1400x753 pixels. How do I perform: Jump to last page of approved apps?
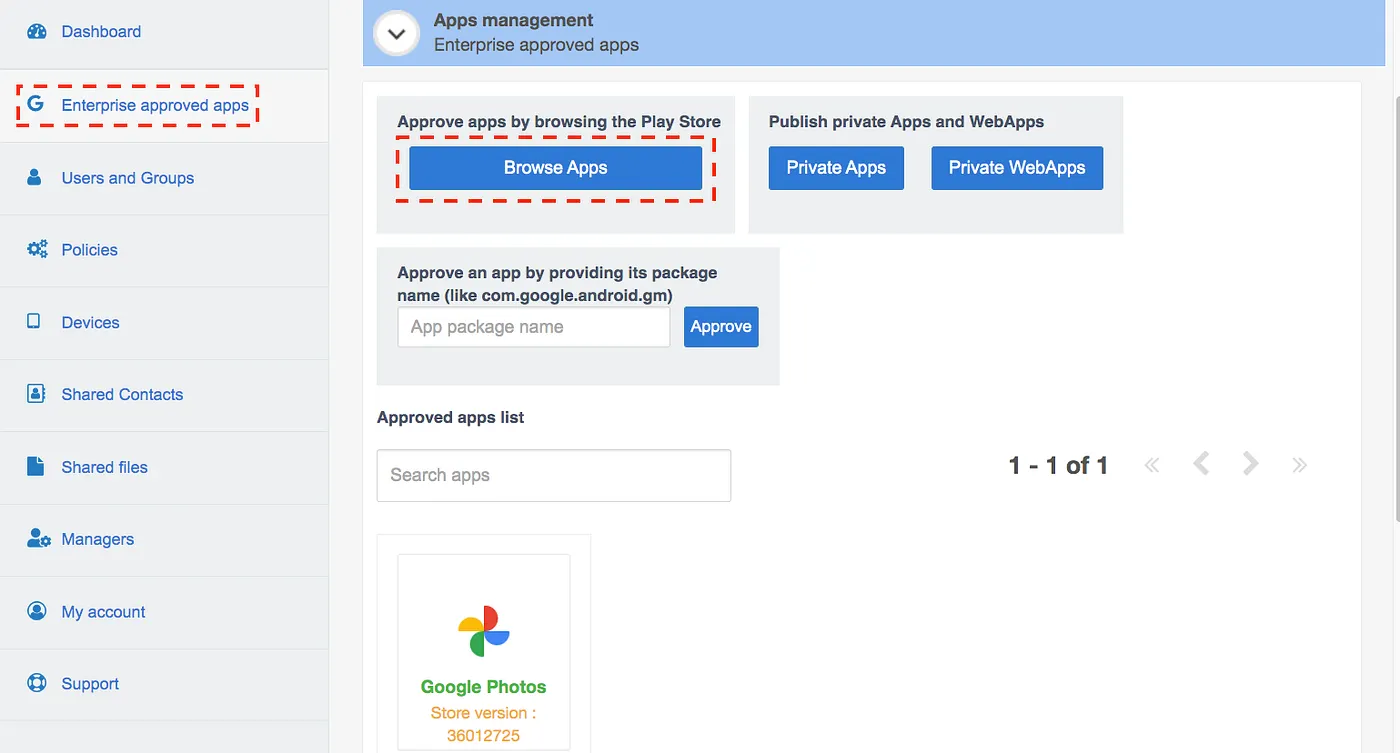coord(1299,464)
